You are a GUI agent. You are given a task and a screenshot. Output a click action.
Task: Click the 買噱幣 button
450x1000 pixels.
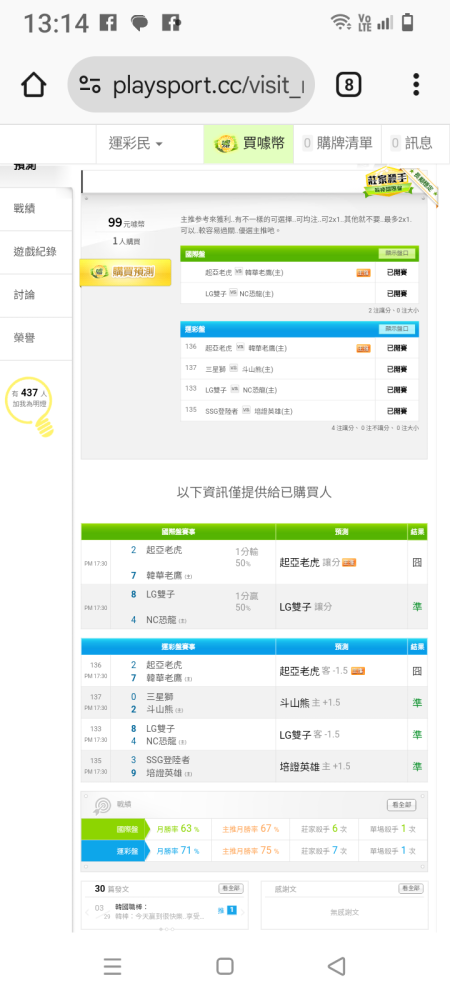[249, 143]
